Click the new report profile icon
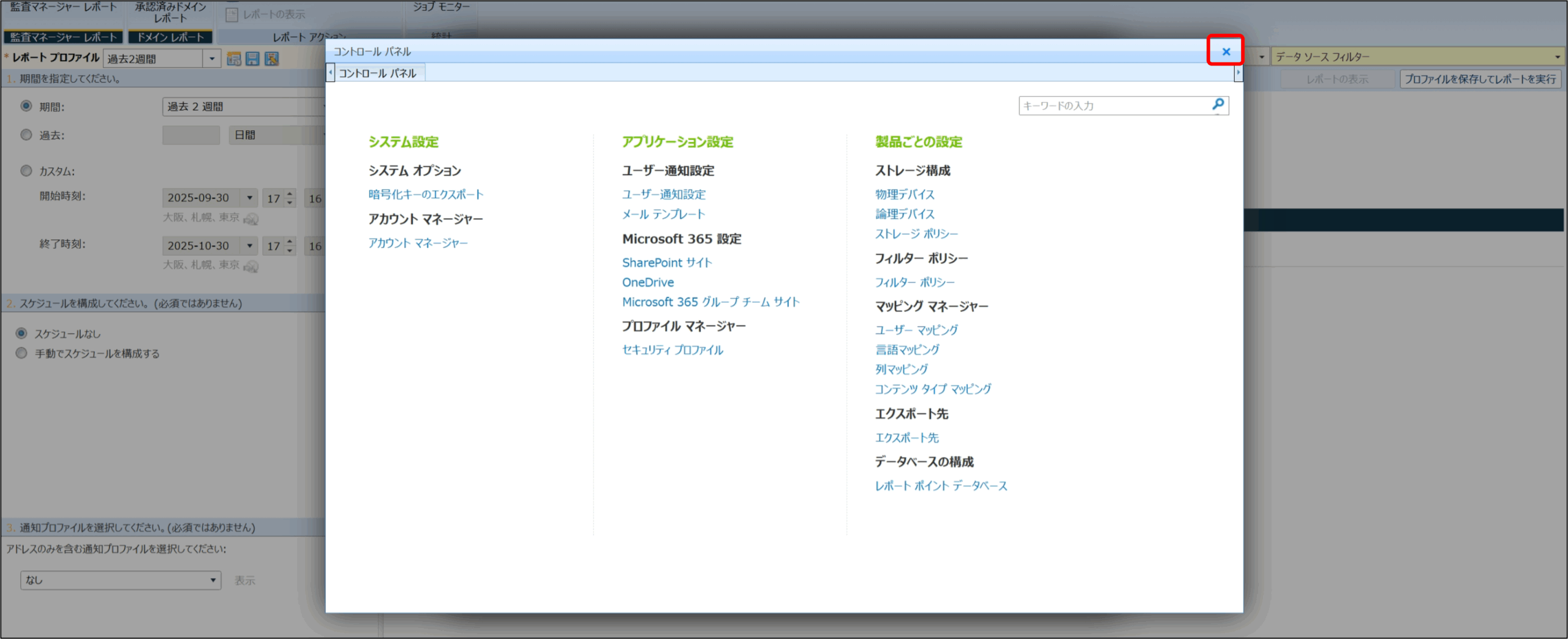The width and height of the screenshot is (1568, 639). tap(233, 59)
